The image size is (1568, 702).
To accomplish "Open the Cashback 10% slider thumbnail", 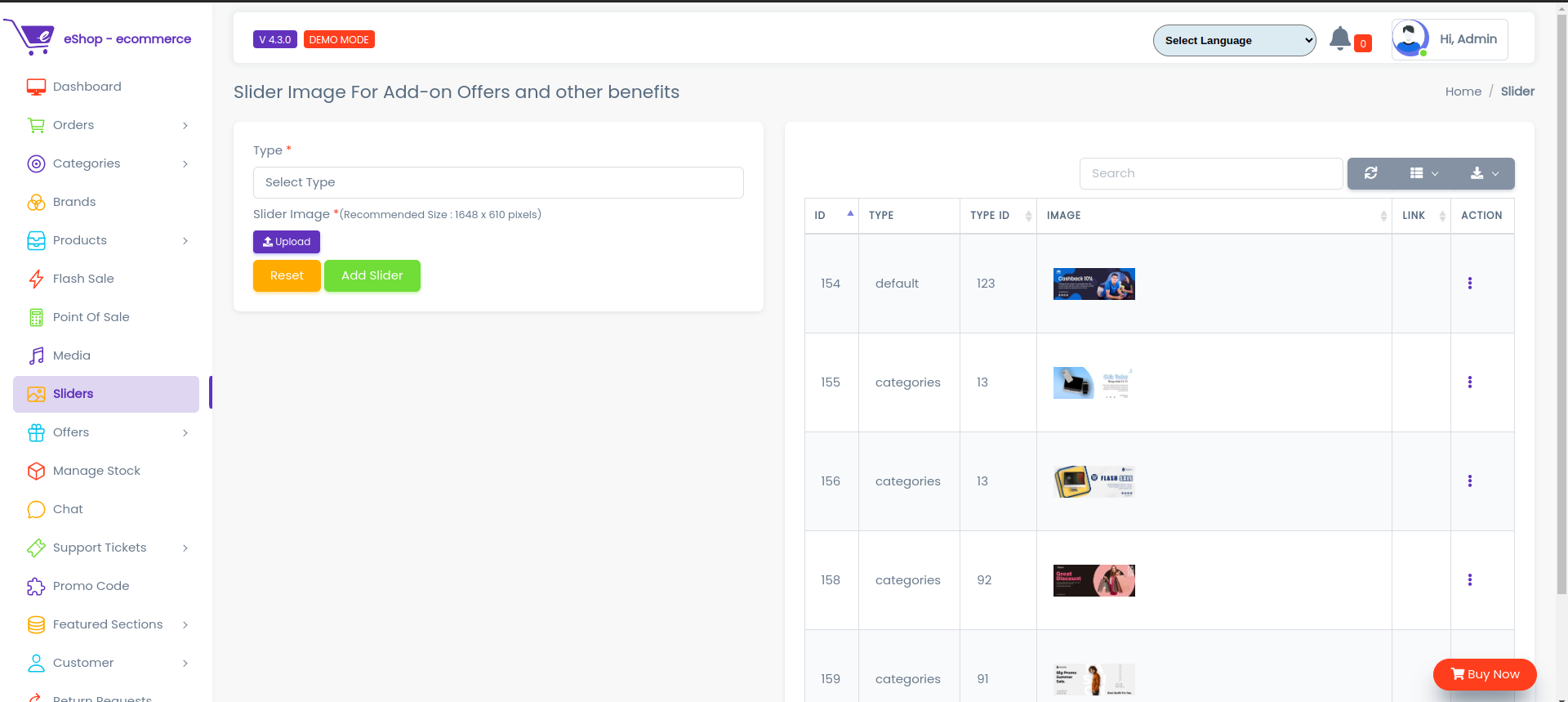I will (x=1094, y=284).
